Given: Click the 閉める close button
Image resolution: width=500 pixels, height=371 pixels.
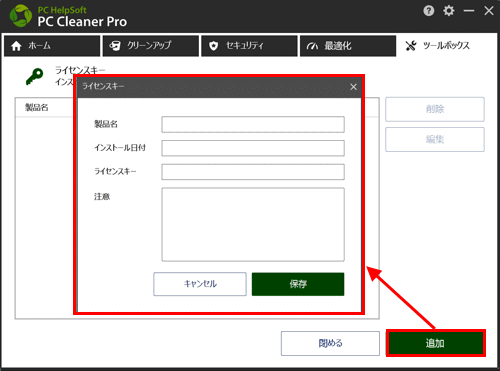Looking at the screenshot, I should point(330,343).
